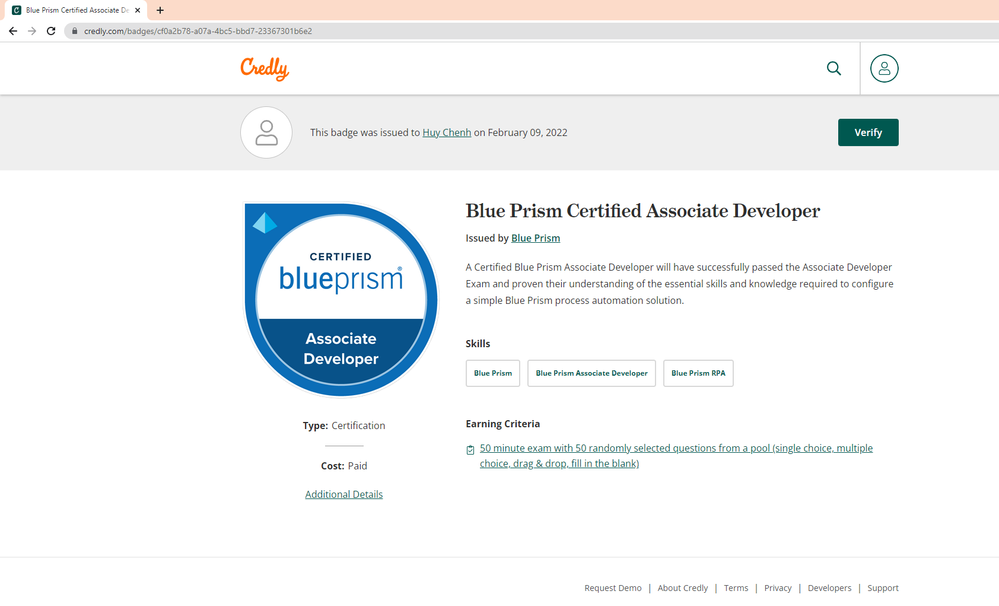Click the earning criteria clipboard icon
This screenshot has width=999, height=606.
pyautogui.click(x=470, y=450)
